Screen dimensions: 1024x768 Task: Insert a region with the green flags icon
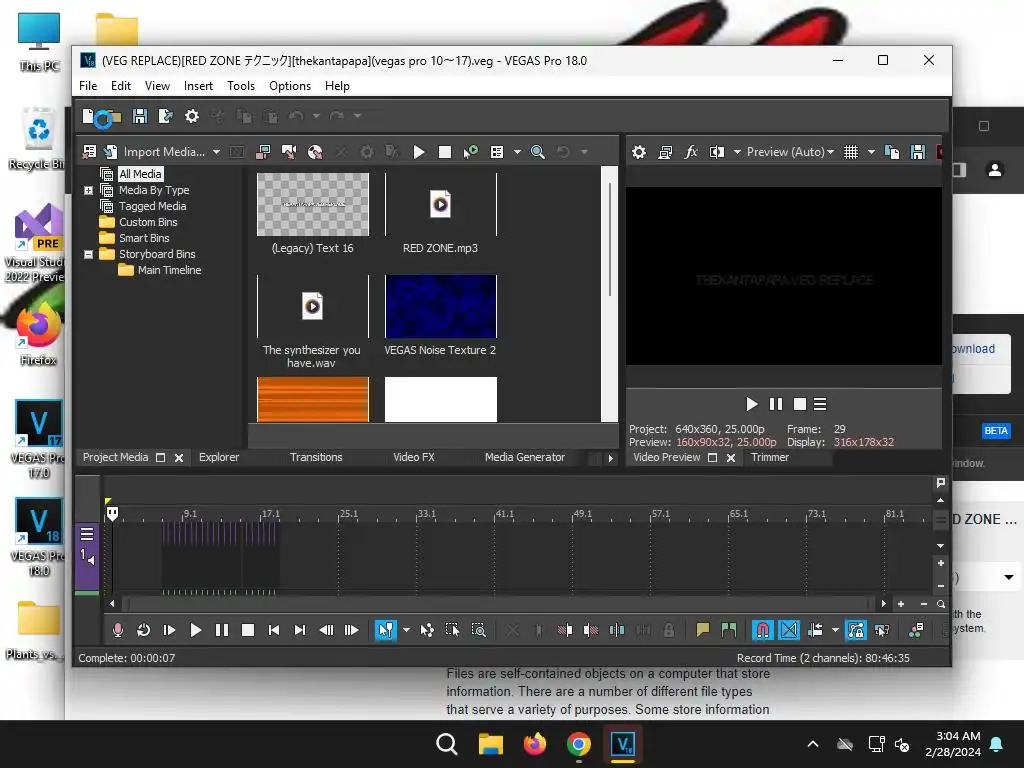click(729, 630)
